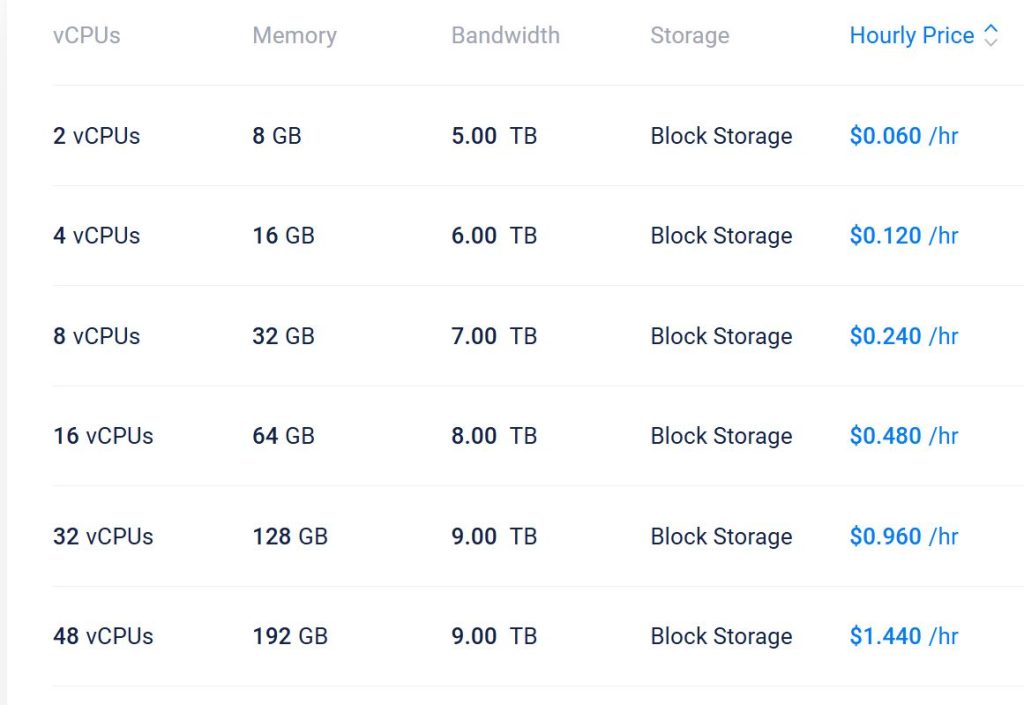The image size is (1024, 705).
Task: Select the Storage column header
Action: click(x=689, y=36)
